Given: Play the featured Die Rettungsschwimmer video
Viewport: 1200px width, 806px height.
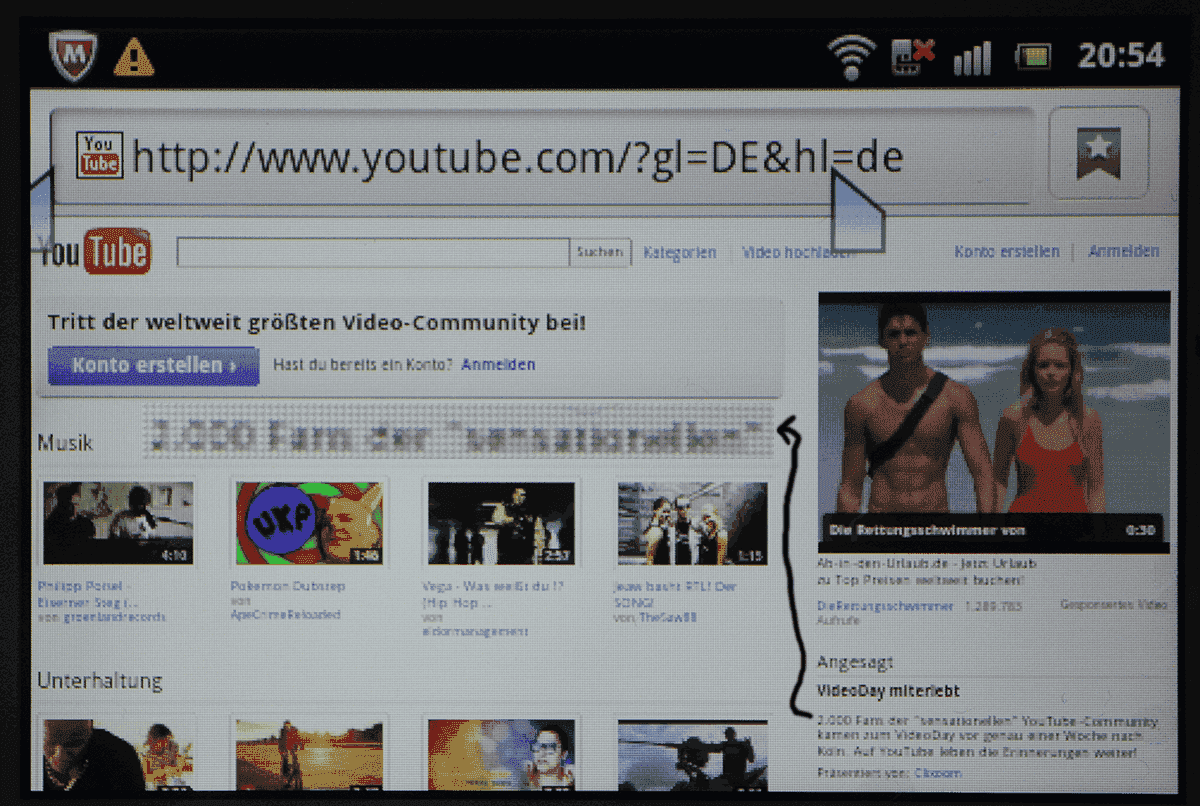Looking at the screenshot, I should pos(994,421).
